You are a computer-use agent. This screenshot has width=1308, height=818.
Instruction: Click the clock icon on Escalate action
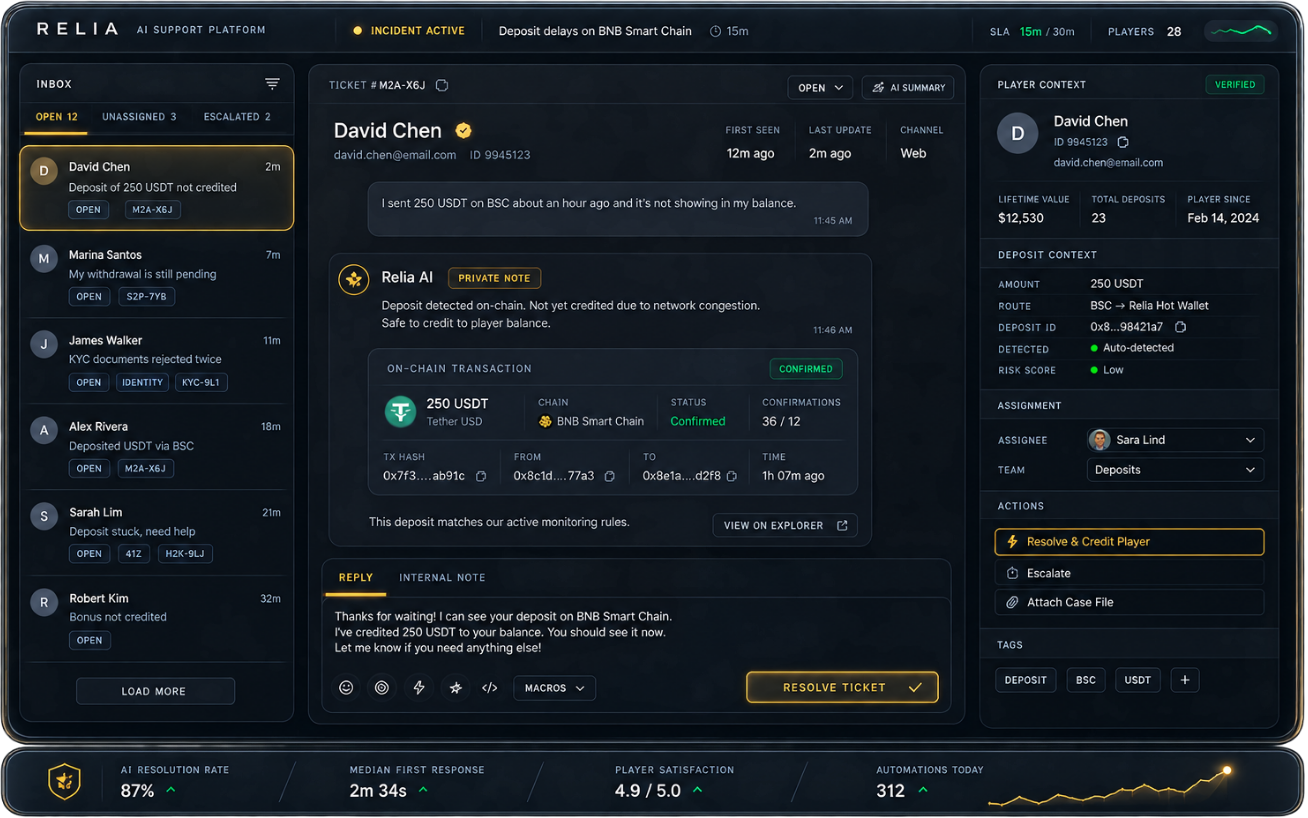[x=1012, y=573]
